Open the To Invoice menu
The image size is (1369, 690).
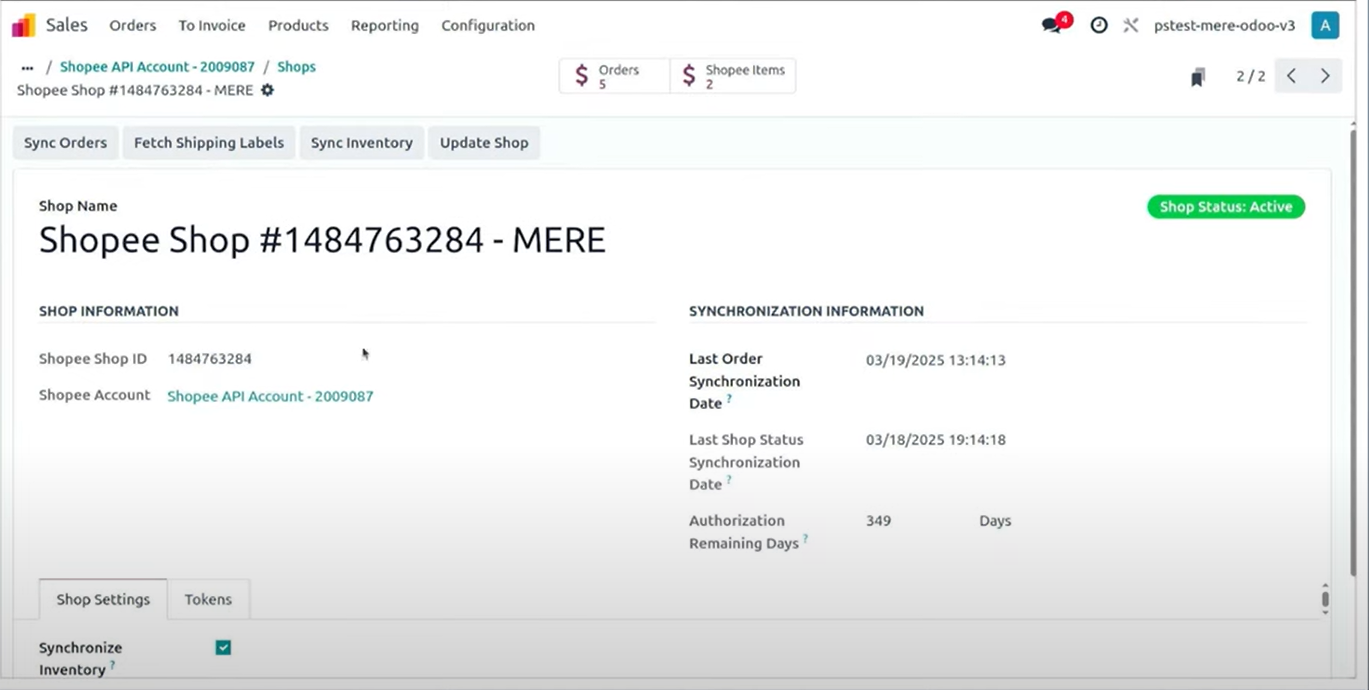(212, 25)
